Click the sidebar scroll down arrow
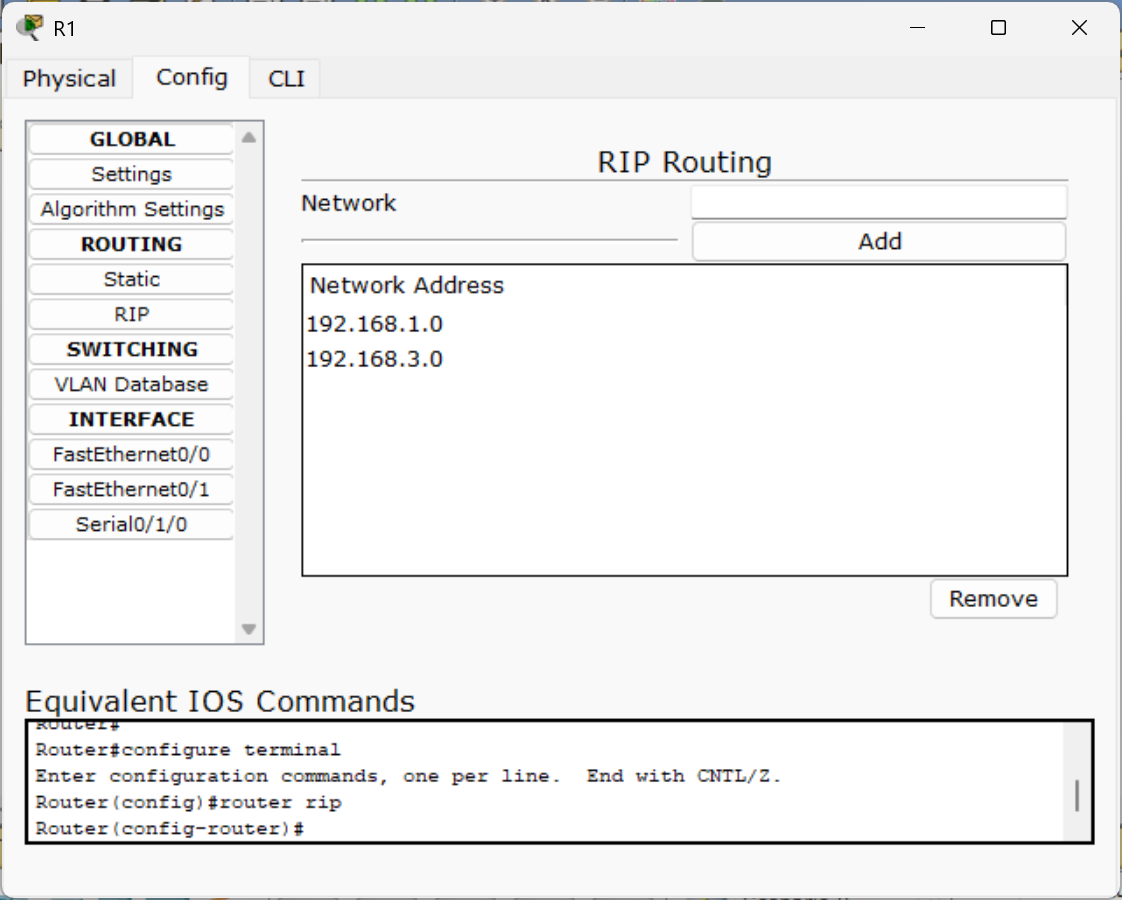This screenshot has width=1122, height=900. (x=249, y=629)
